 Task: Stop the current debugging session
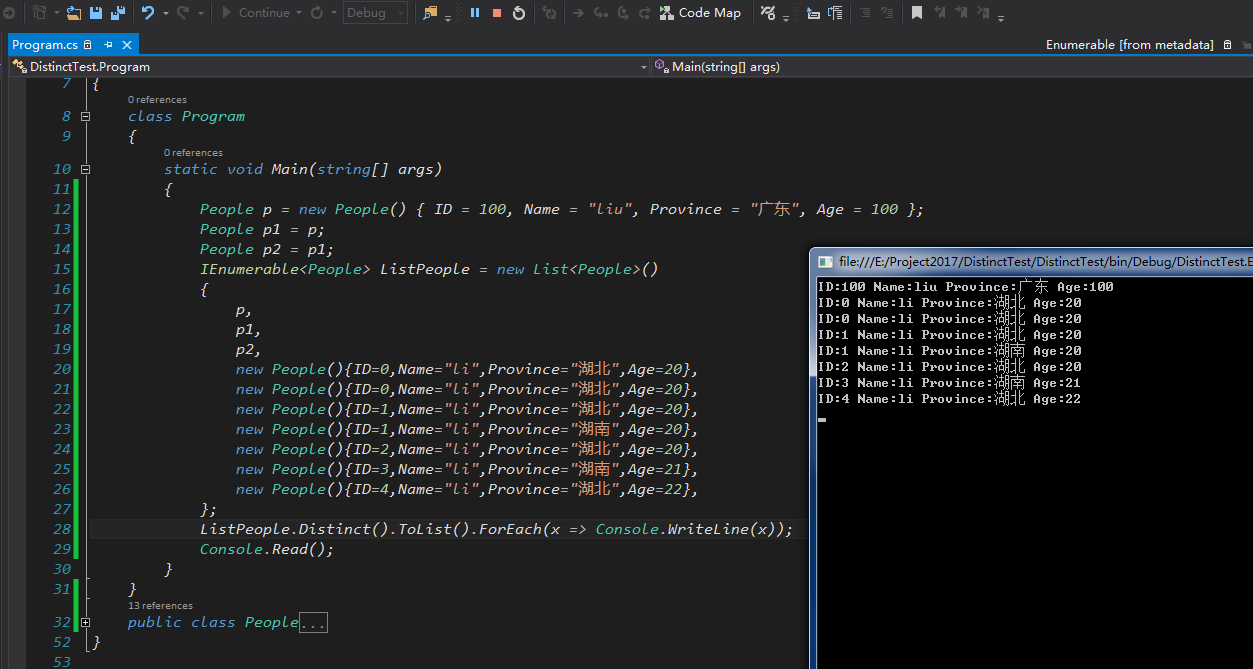point(497,13)
